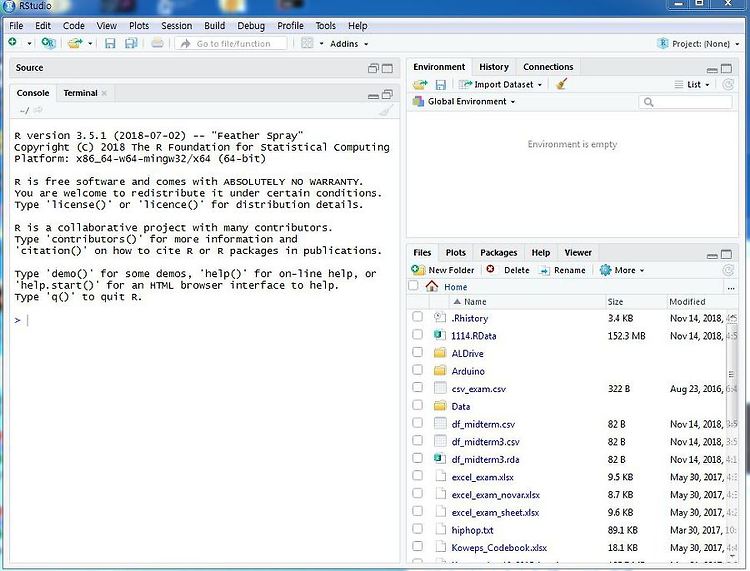
Task: Minimize the Console pane
Action: (373, 96)
